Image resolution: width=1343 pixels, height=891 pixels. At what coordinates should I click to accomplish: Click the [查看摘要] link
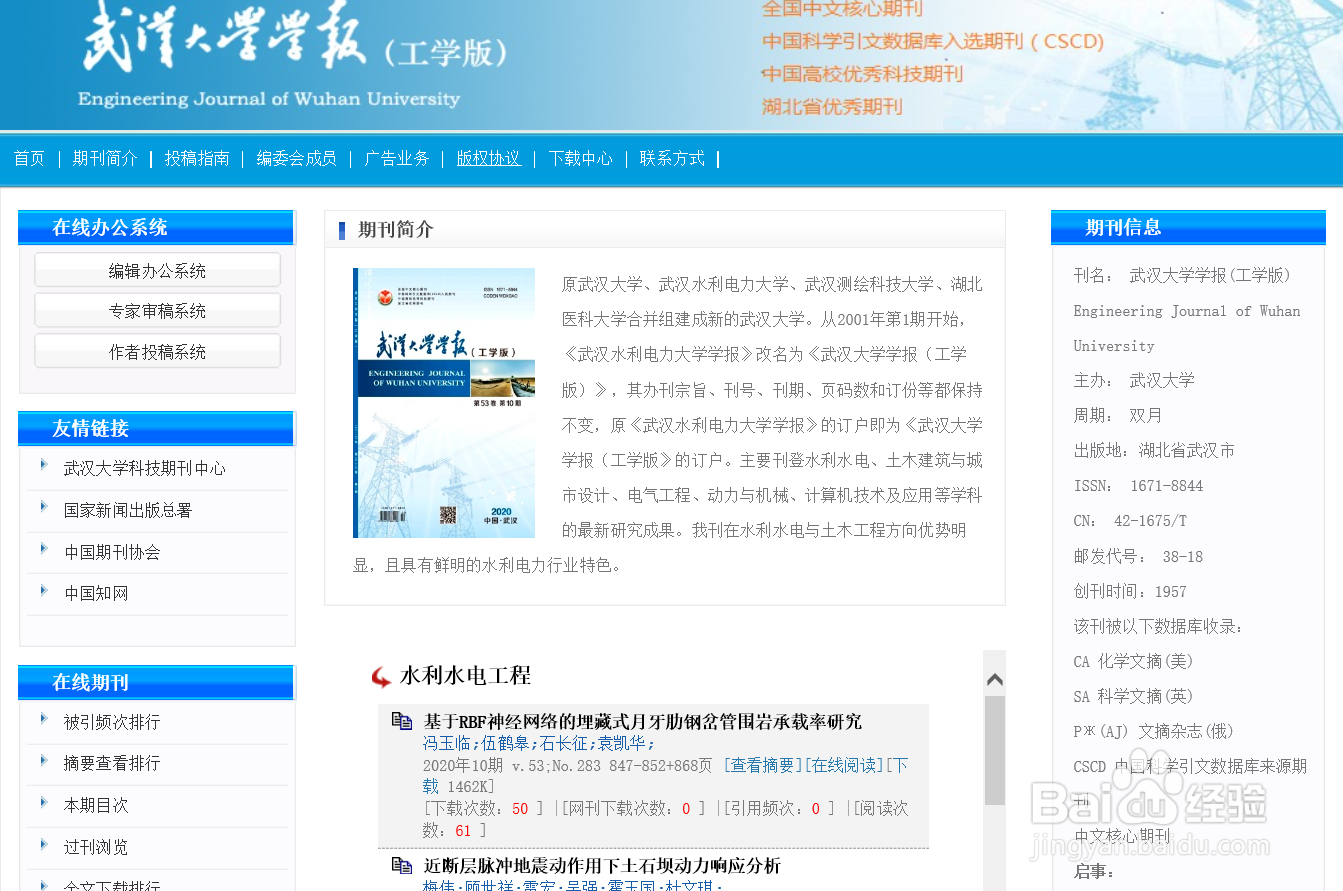pos(763,765)
